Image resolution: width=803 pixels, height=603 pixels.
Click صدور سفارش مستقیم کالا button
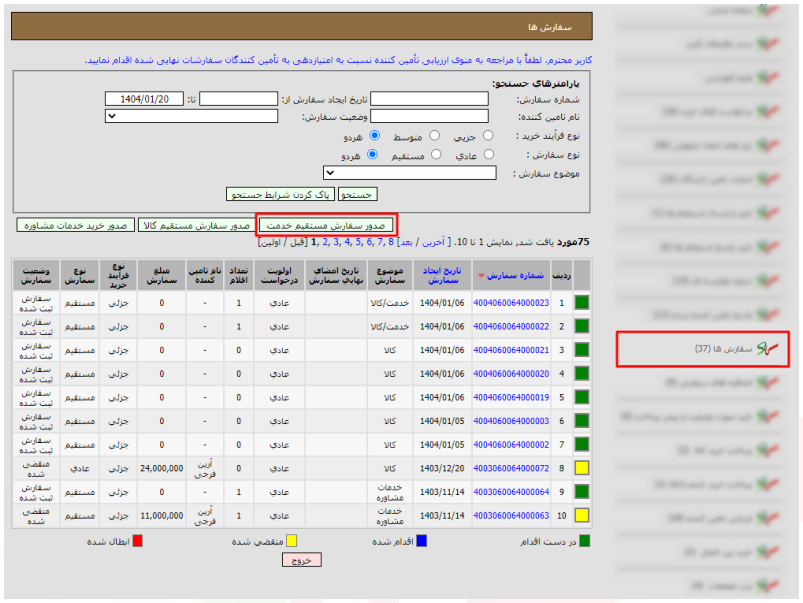click(x=197, y=225)
